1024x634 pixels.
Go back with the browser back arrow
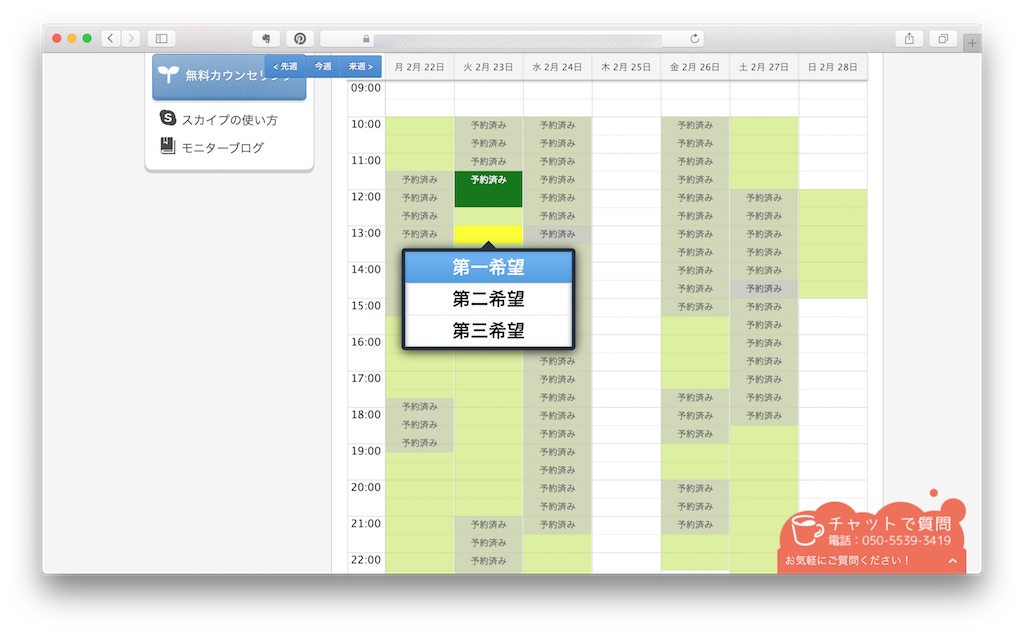tap(111, 39)
